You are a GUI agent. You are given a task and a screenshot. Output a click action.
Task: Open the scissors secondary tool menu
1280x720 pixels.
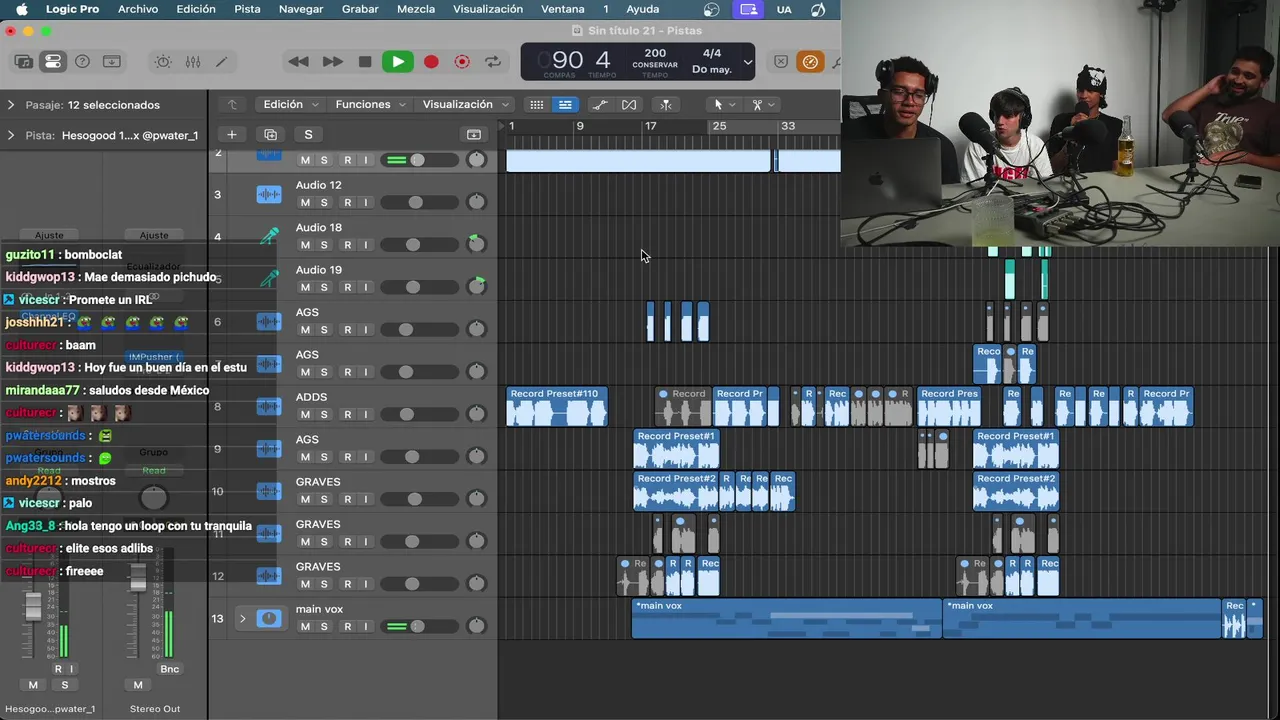(762, 104)
